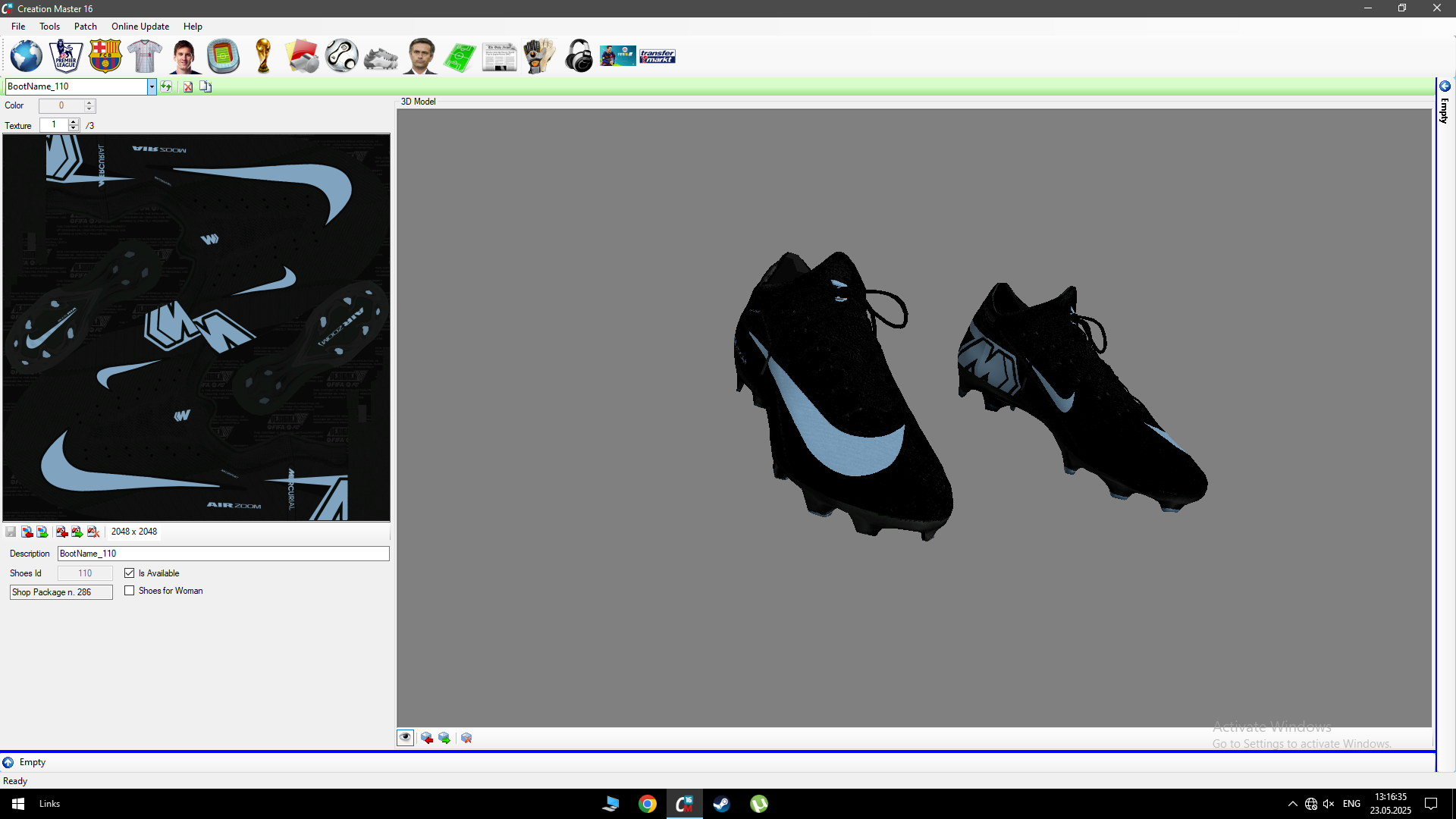Open the Country globe icon
The width and height of the screenshot is (1456, 819).
(x=27, y=56)
